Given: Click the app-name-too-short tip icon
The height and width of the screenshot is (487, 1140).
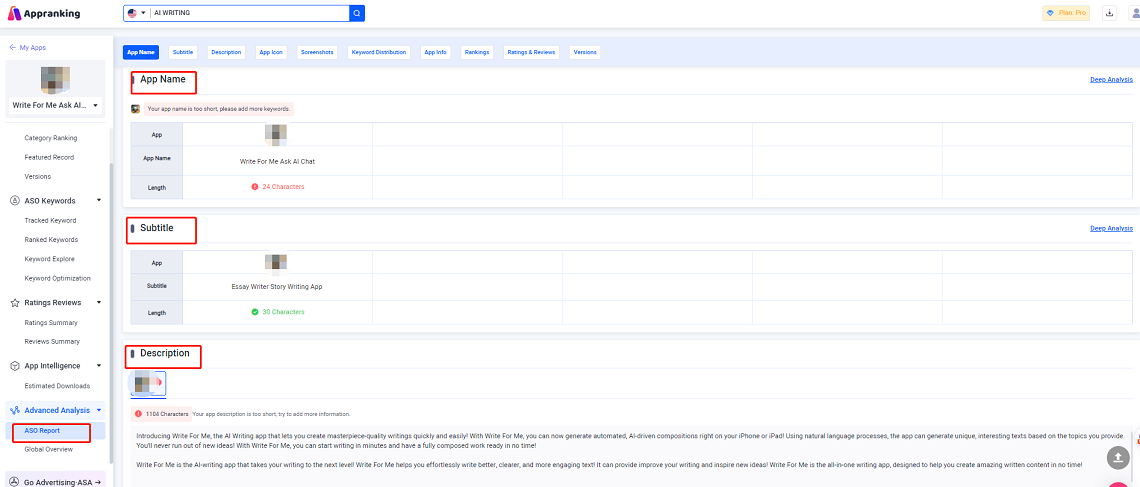Looking at the screenshot, I should (135, 109).
